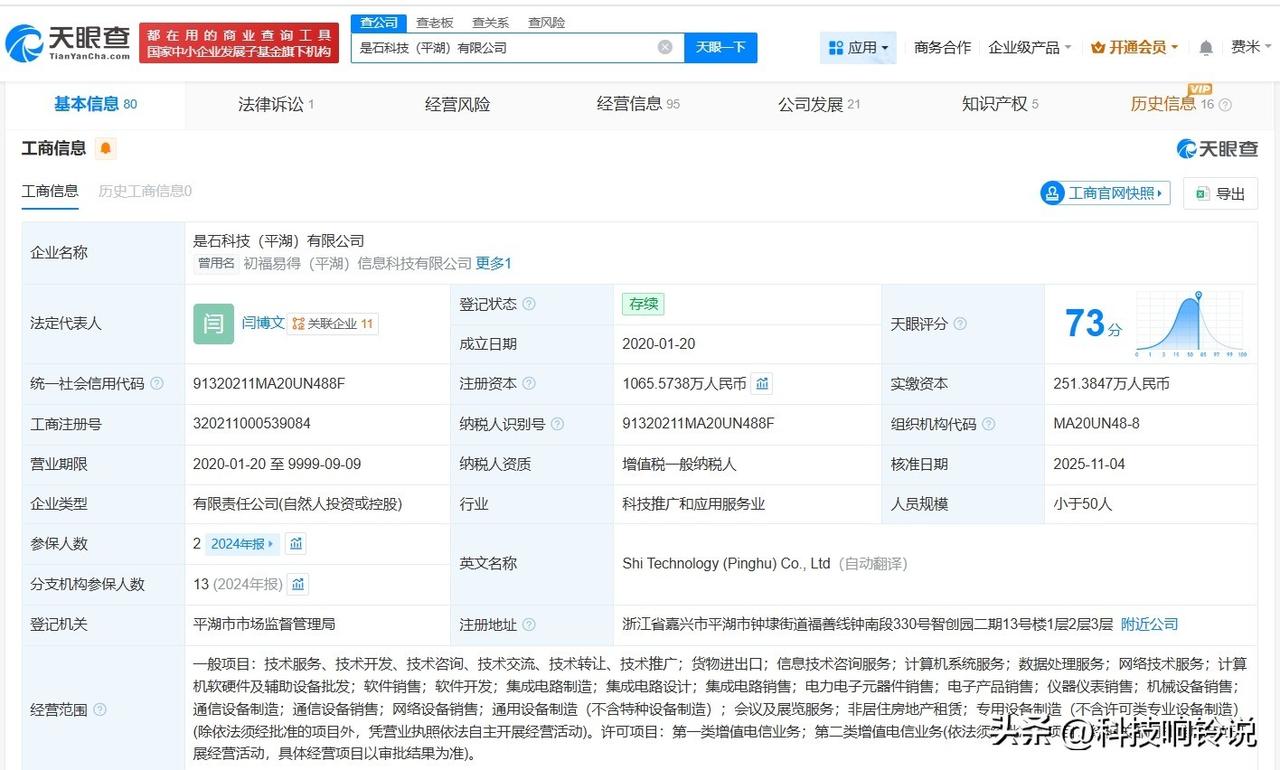Click the Tianyancha logo

(68, 43)
